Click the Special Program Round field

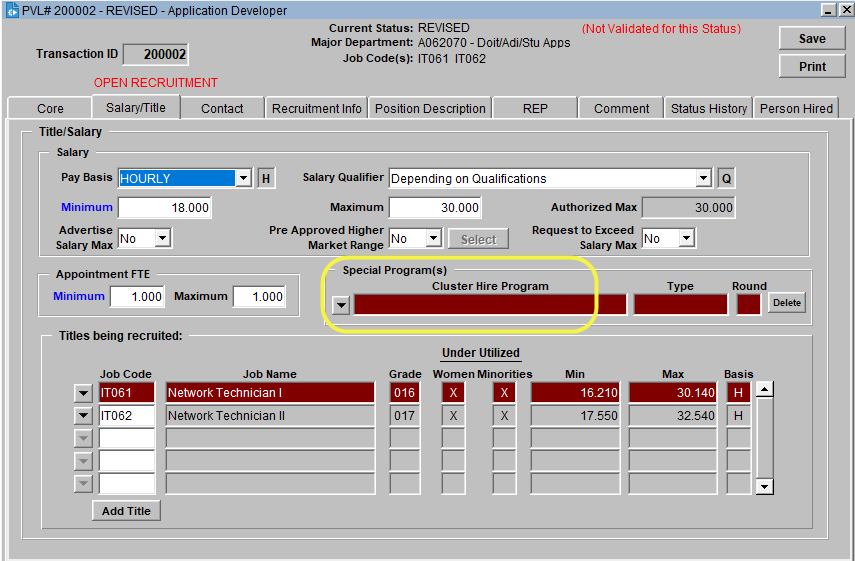(x=748, y=305)
